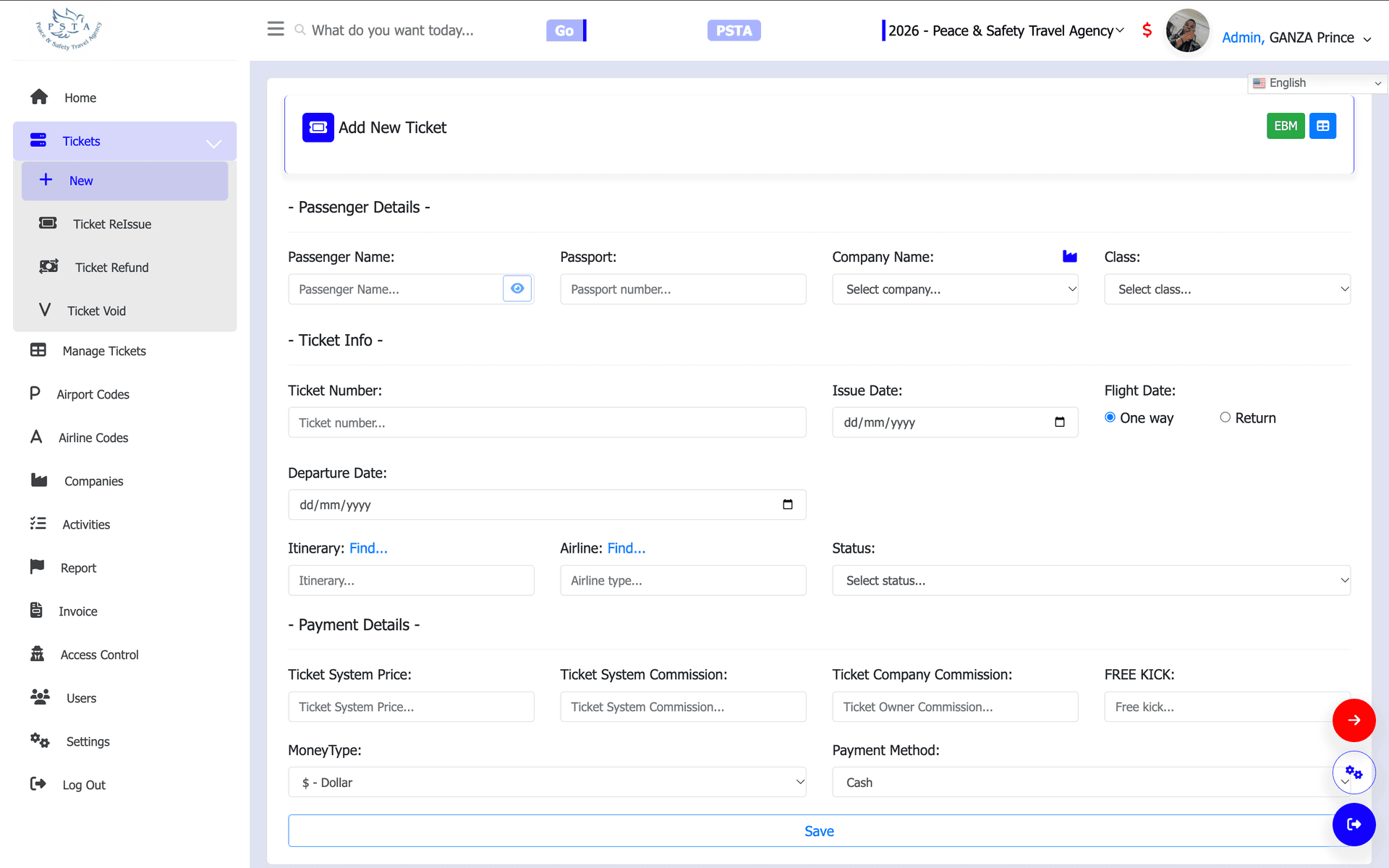
Task: Open the Select class dropdown
Action: [x=1227, y=289]
